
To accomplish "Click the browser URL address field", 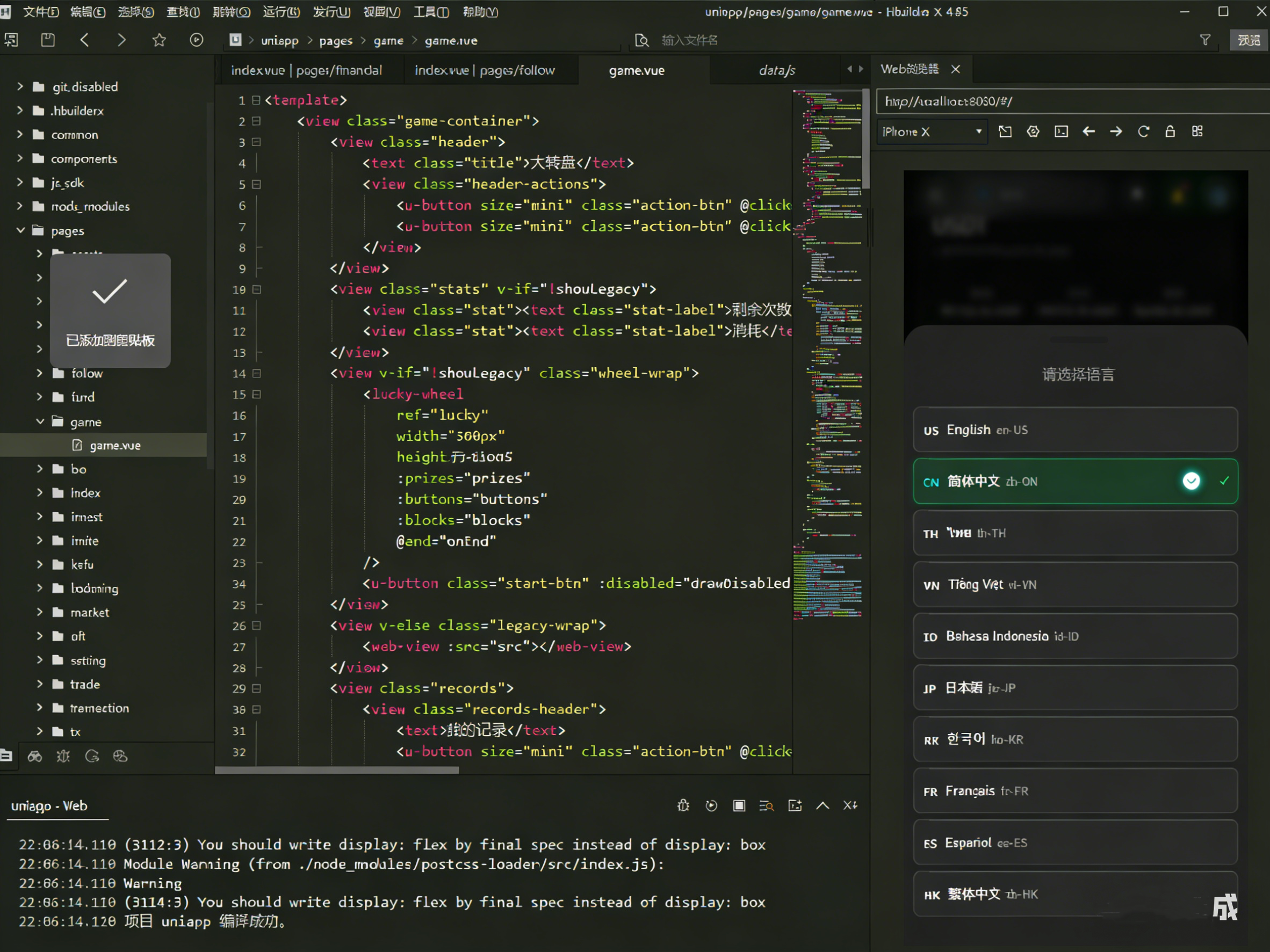I will (1072, 101).
